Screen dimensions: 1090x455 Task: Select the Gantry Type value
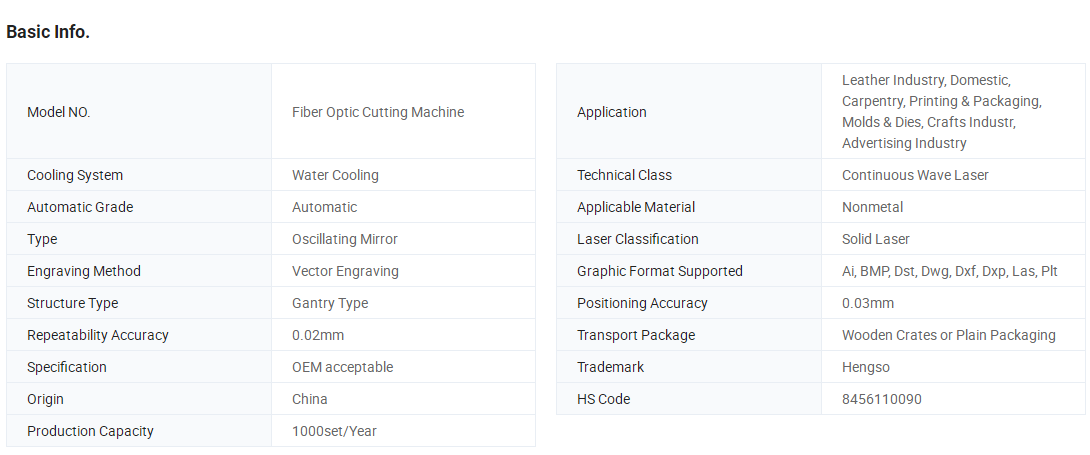tap(330, 303)
